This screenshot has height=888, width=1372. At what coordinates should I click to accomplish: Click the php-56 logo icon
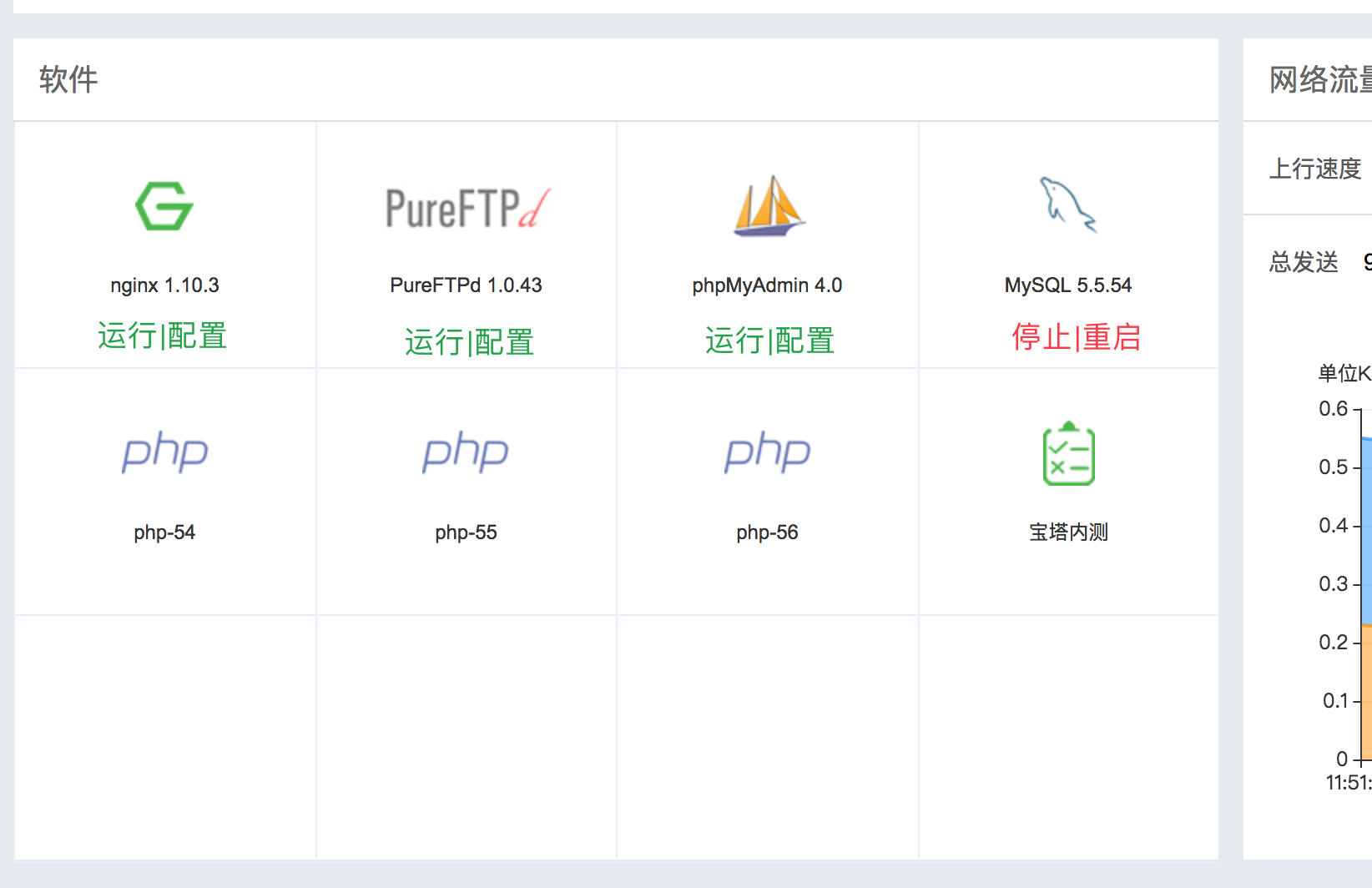click(768, 453)
